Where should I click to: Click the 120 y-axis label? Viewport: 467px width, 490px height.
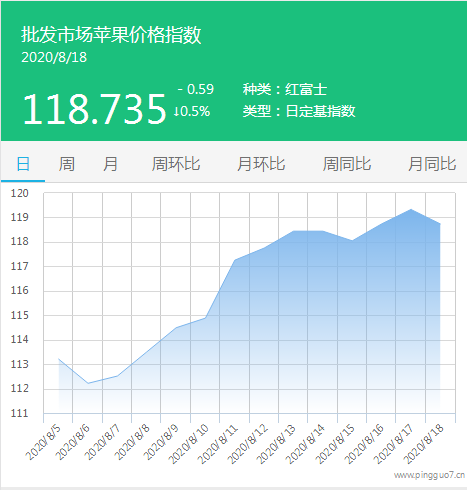(x=20, y=193)
